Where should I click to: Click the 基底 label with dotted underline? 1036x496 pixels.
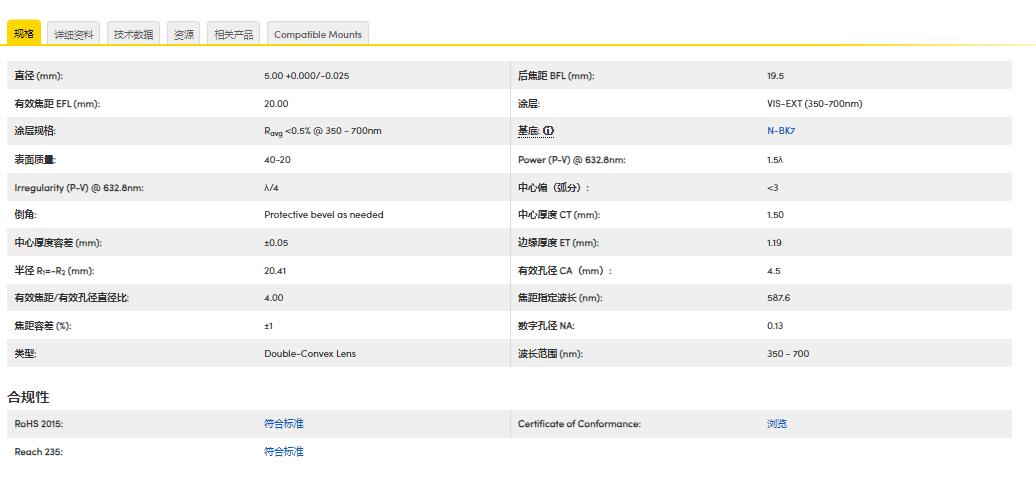pyautogui.click(x=529, y=131)
